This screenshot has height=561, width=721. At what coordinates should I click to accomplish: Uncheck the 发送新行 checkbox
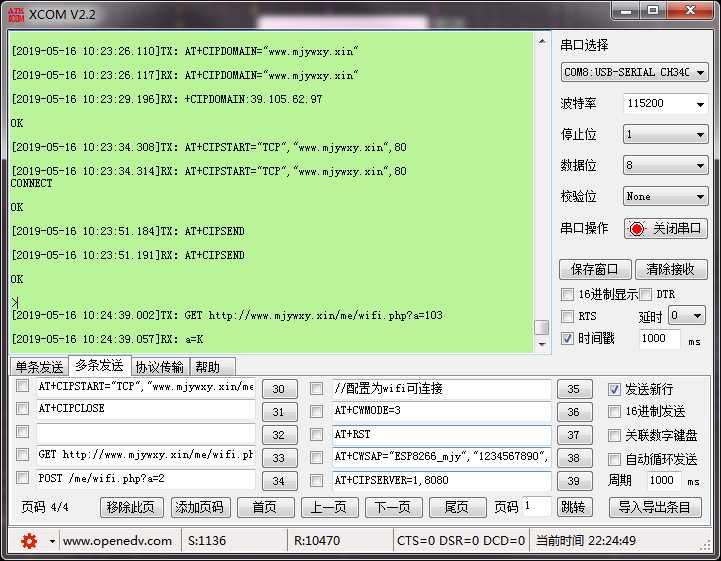pyautogui.click(x=614, y=389)
